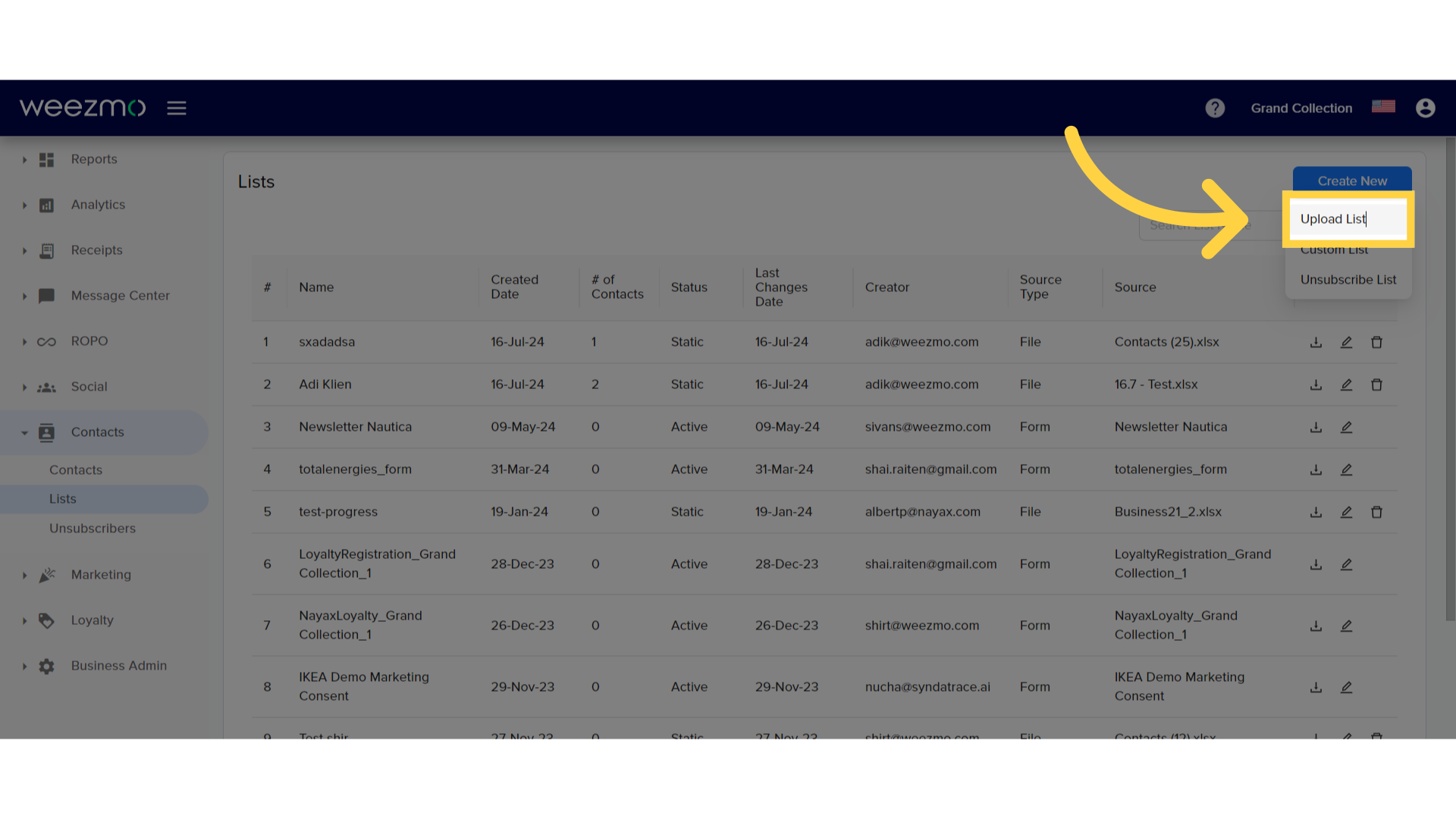Screen dimensions: 1456x819
Task: Download the Newsletter Nautica list
Action: pyautogui.click(x=1316, y=427)
